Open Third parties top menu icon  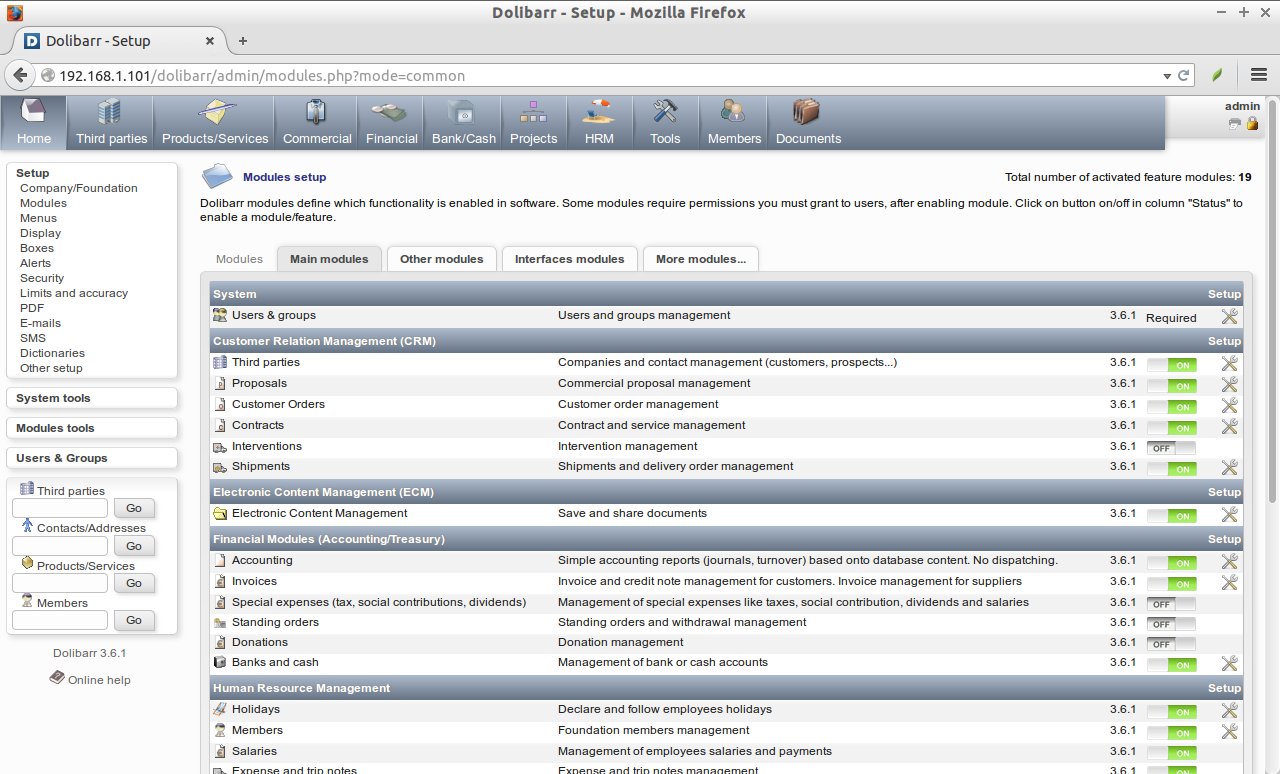click(111, 112)
